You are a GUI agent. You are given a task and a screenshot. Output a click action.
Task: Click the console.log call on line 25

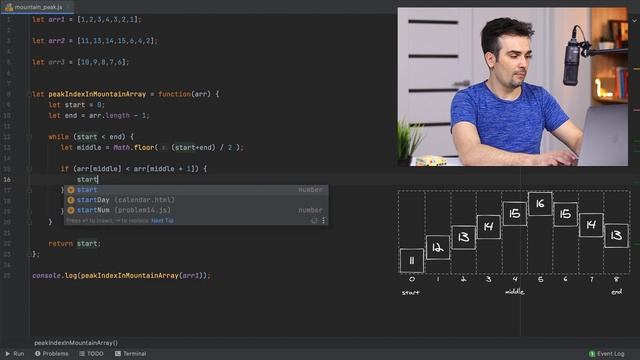[x=121, y=276]
